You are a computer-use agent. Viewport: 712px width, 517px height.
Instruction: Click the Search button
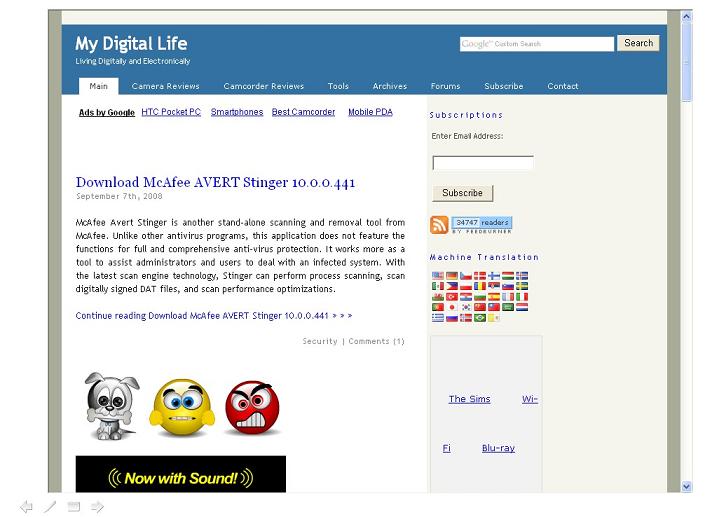[x=638, y=43]
